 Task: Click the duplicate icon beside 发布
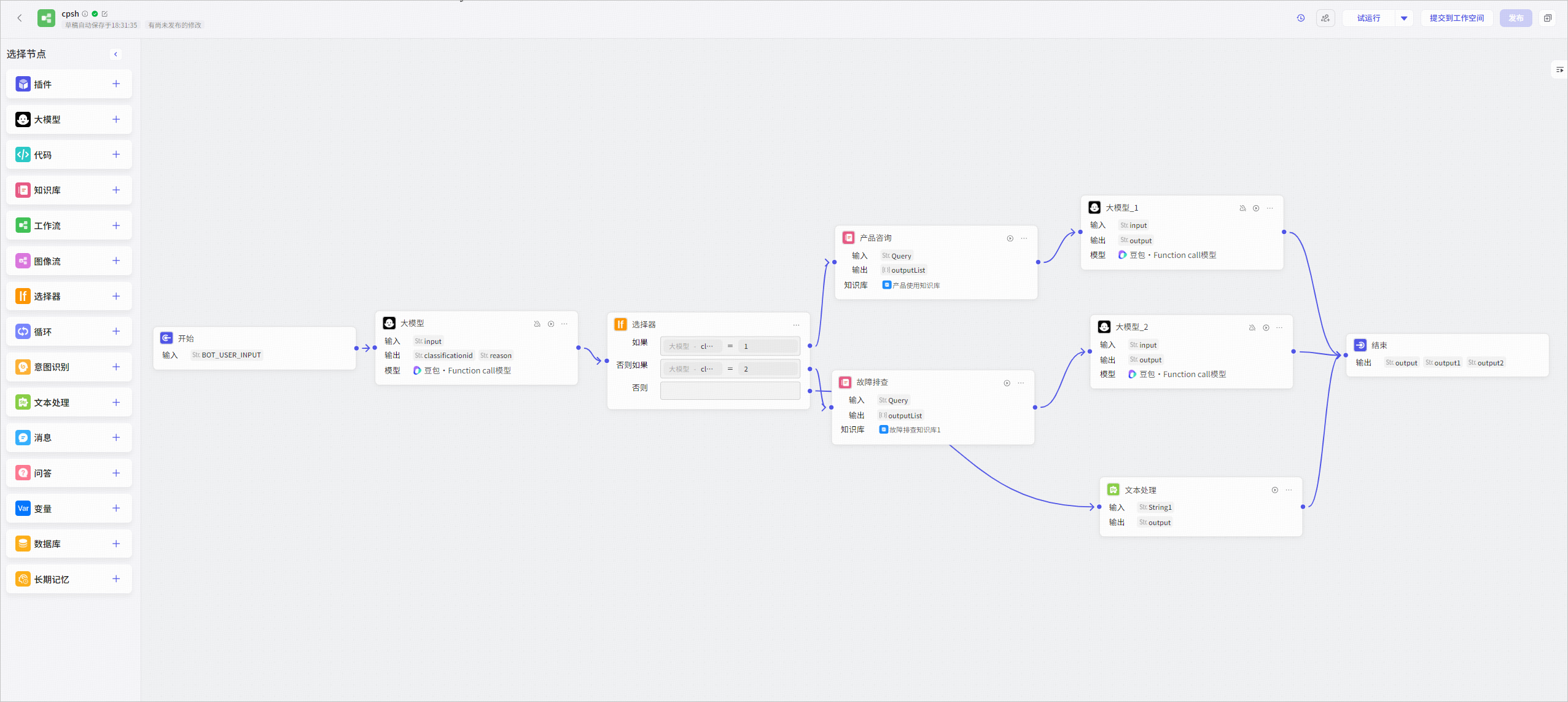coord(1548,18)
